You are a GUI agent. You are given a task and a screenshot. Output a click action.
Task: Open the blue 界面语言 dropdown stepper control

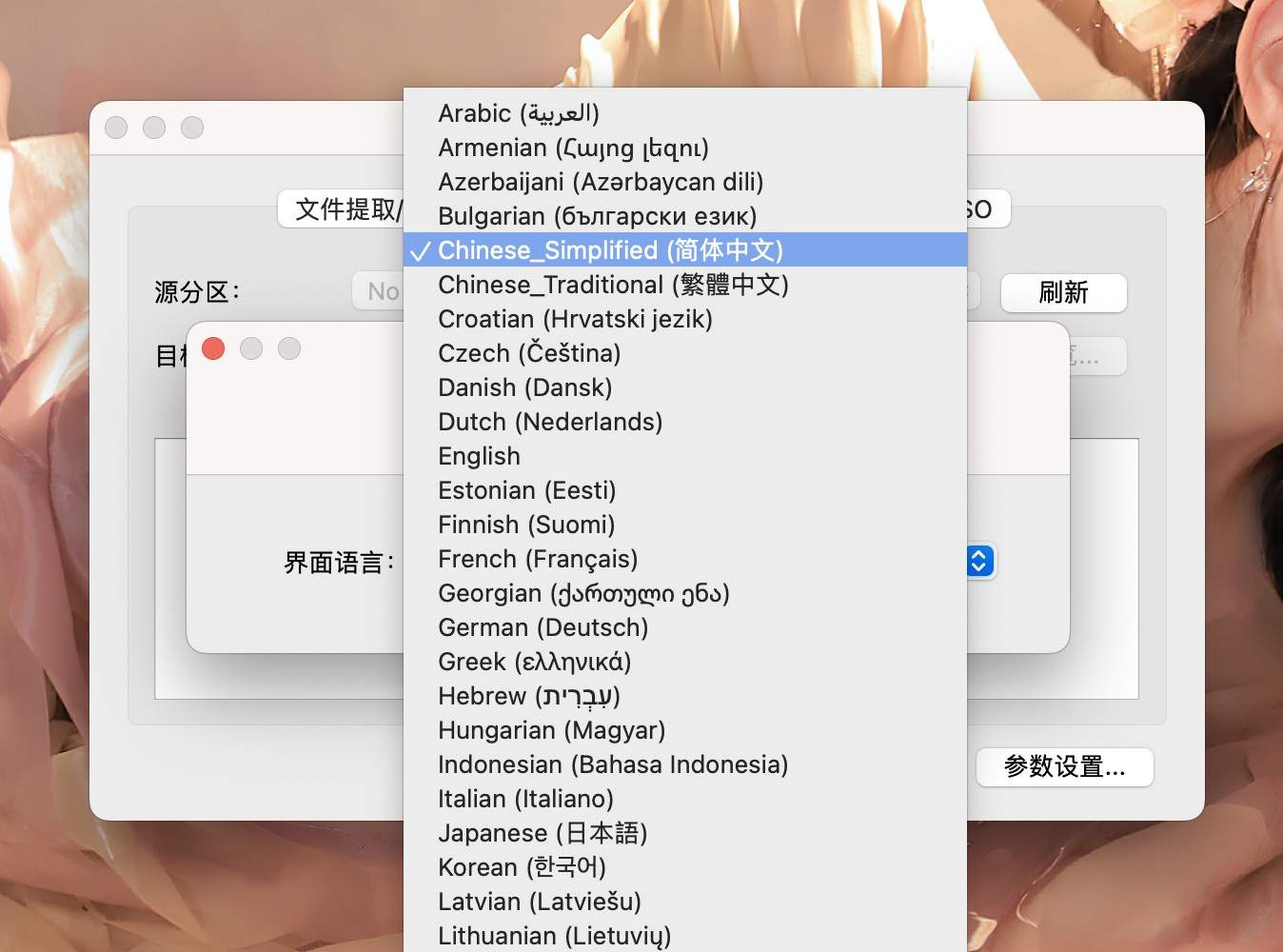point(978,562)
